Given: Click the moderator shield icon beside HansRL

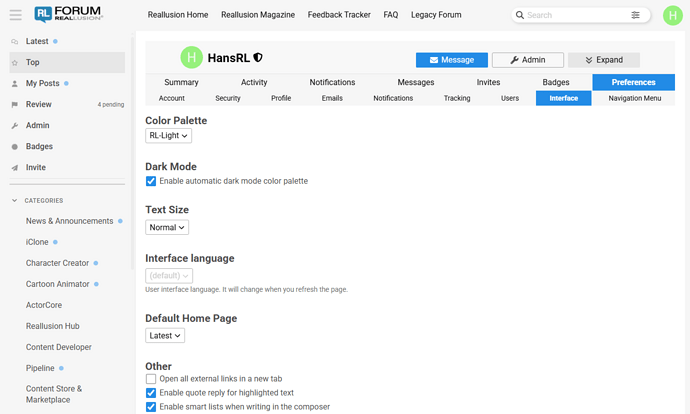Looking at the screenshot, I should click(x=258, y=58).
